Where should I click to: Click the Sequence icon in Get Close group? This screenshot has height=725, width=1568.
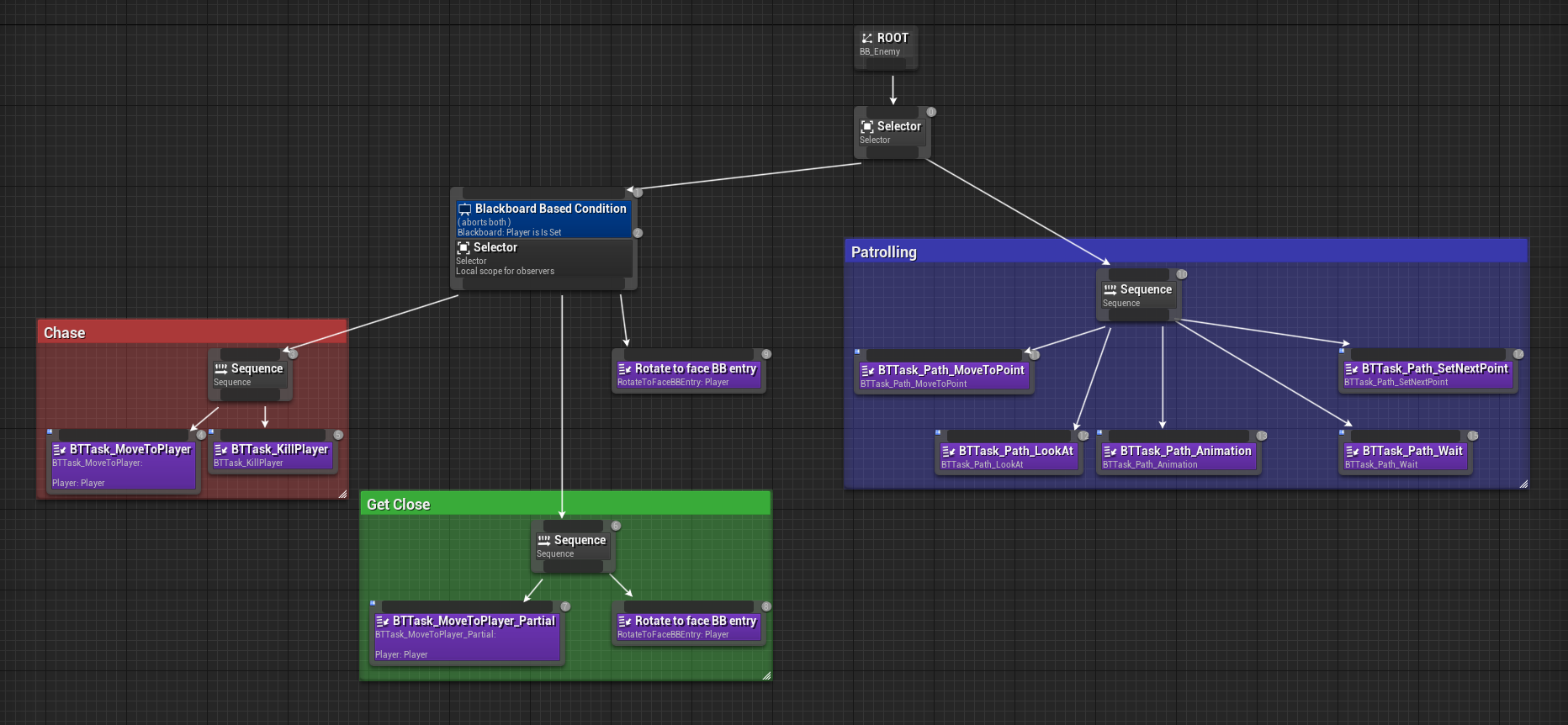544,541
